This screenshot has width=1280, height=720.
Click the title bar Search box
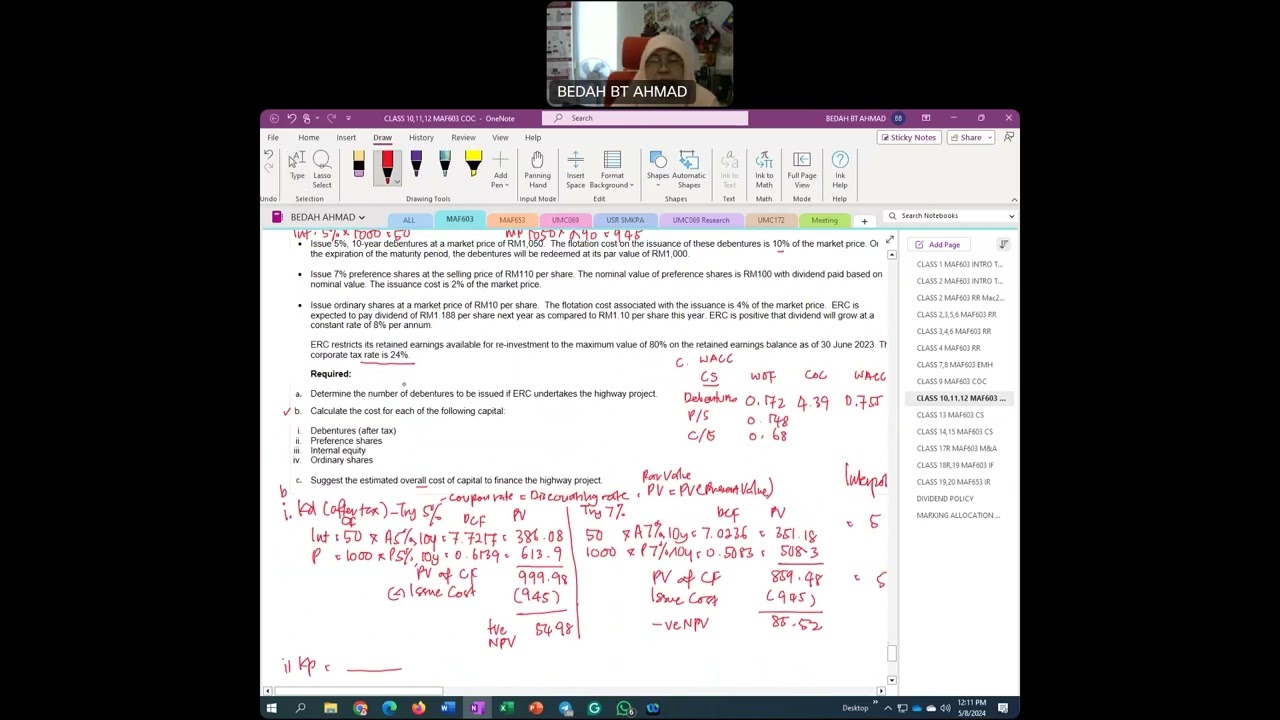pos(647,118)
